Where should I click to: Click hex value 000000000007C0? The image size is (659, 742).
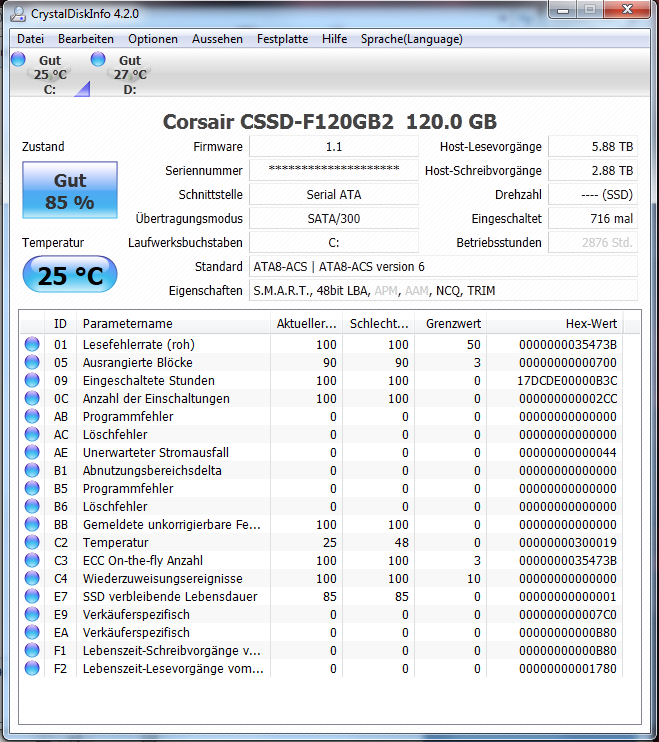(x=568, y=614)
